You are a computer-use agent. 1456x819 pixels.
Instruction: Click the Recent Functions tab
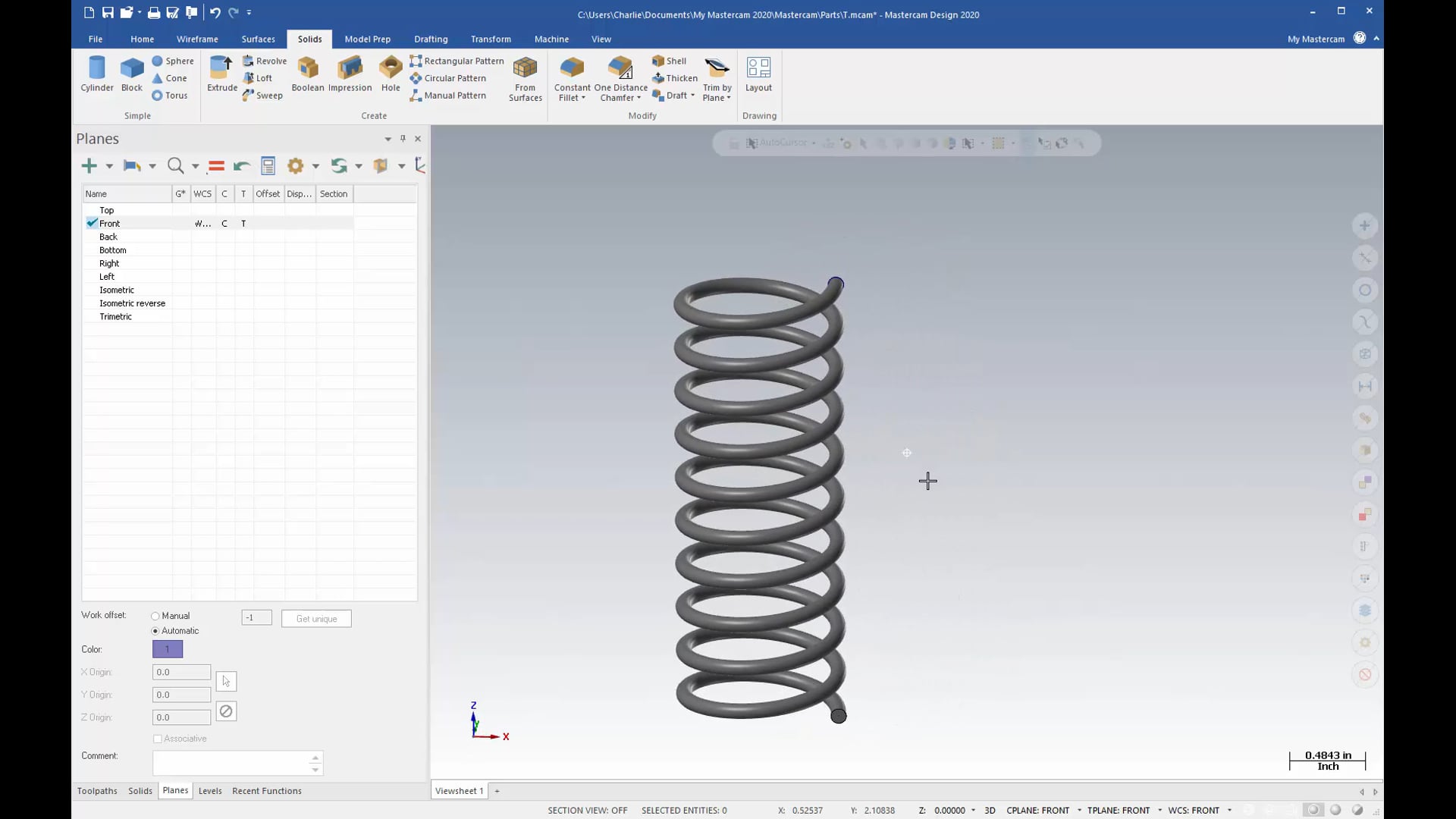[267, 790]
